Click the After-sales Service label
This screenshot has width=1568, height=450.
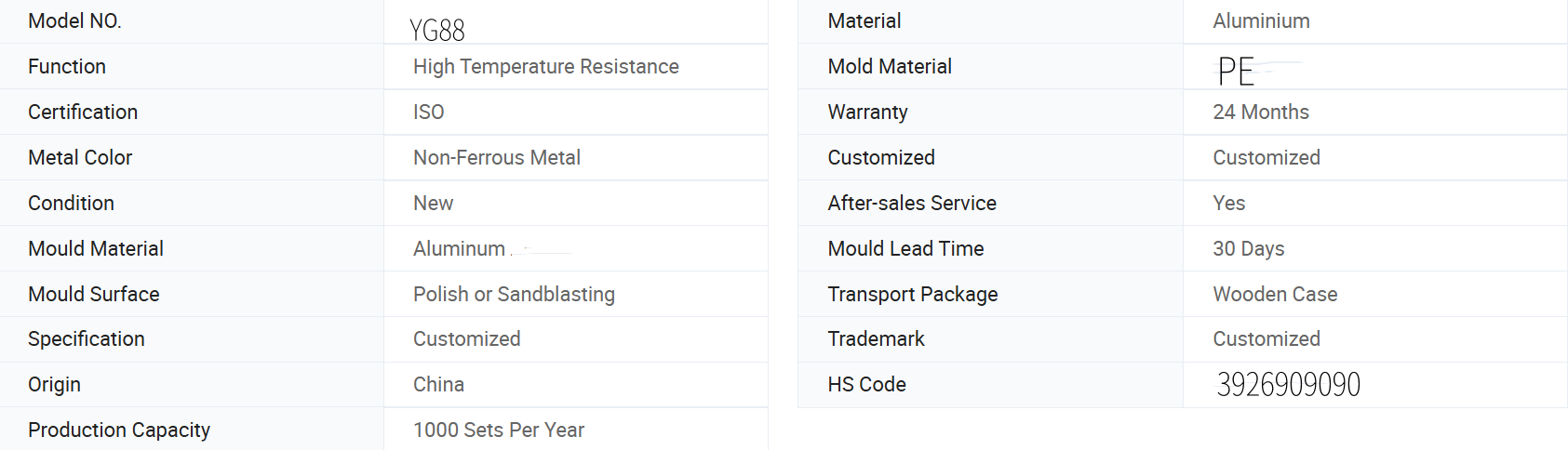point(912,204)
